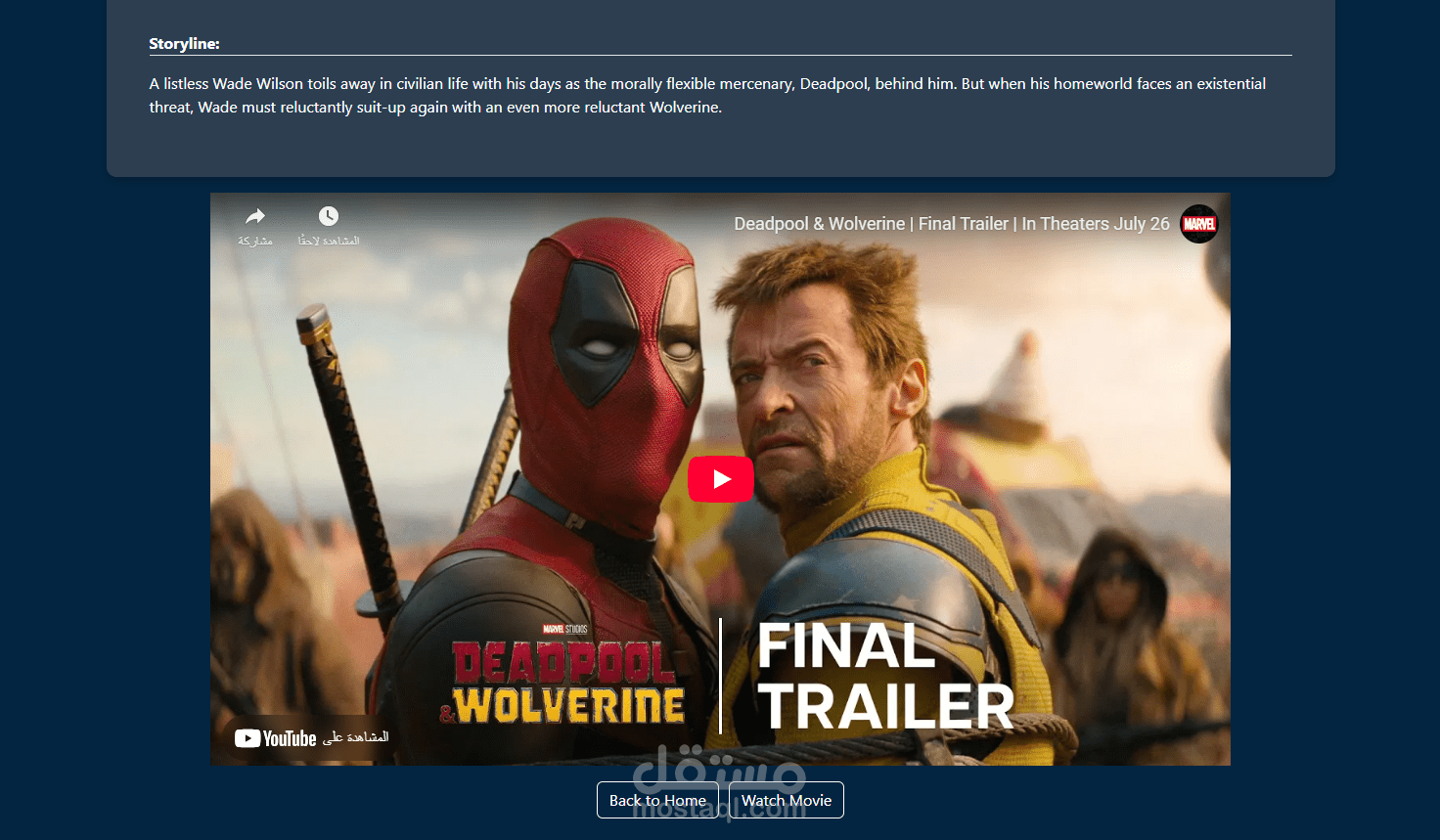Click the storyline paragraph starting 'A listless Wade Wilson'
Image resolution: width=1440 pixels, height=840 pixels.
click(707, 96)
